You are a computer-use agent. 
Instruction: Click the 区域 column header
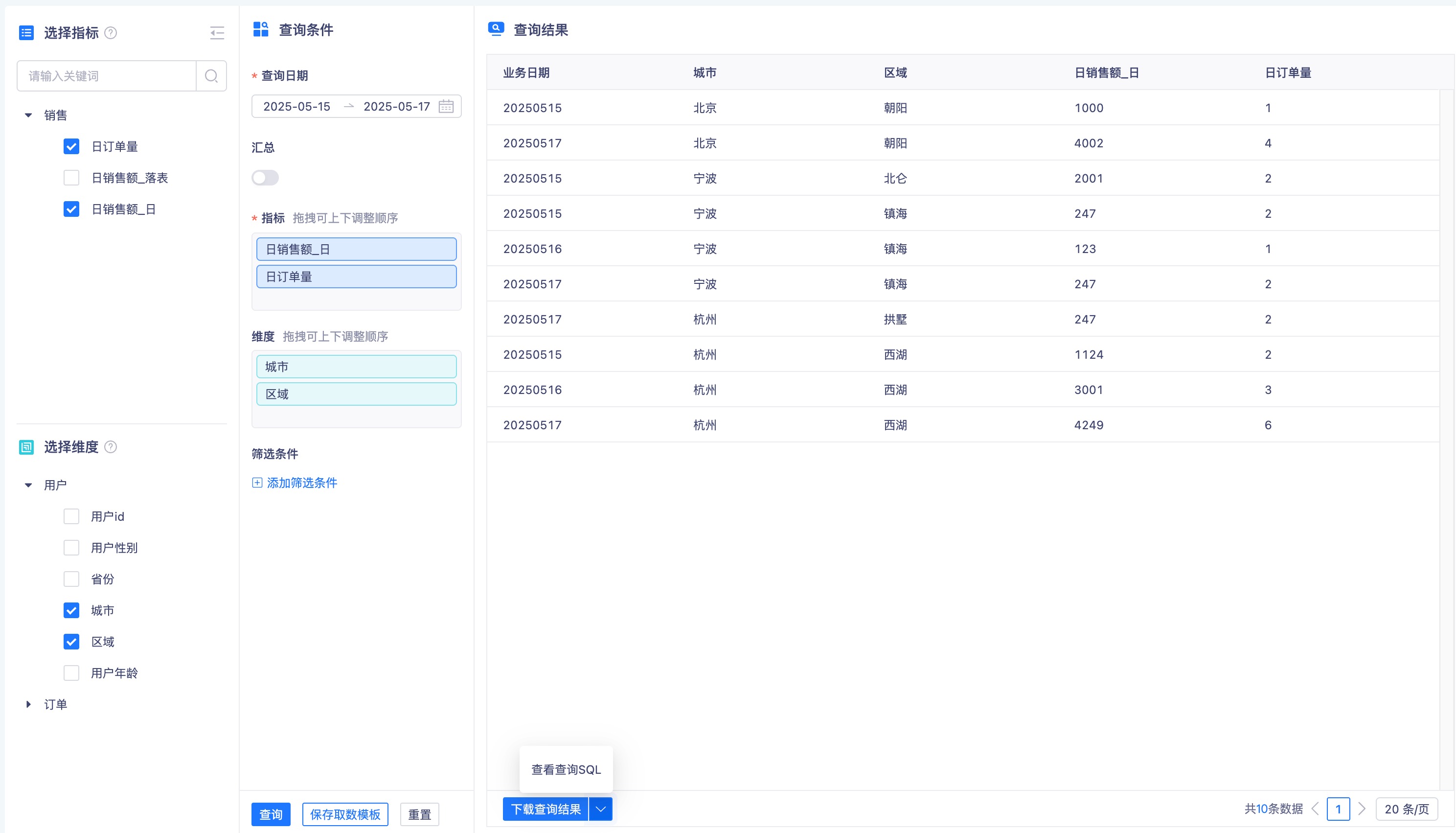pyautogui.click(x=895, y=72)
